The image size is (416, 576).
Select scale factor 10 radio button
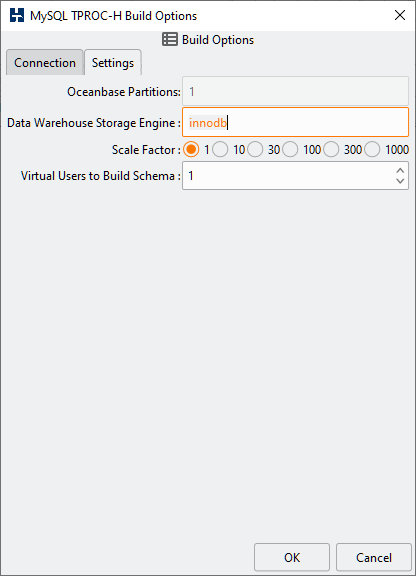220,150
